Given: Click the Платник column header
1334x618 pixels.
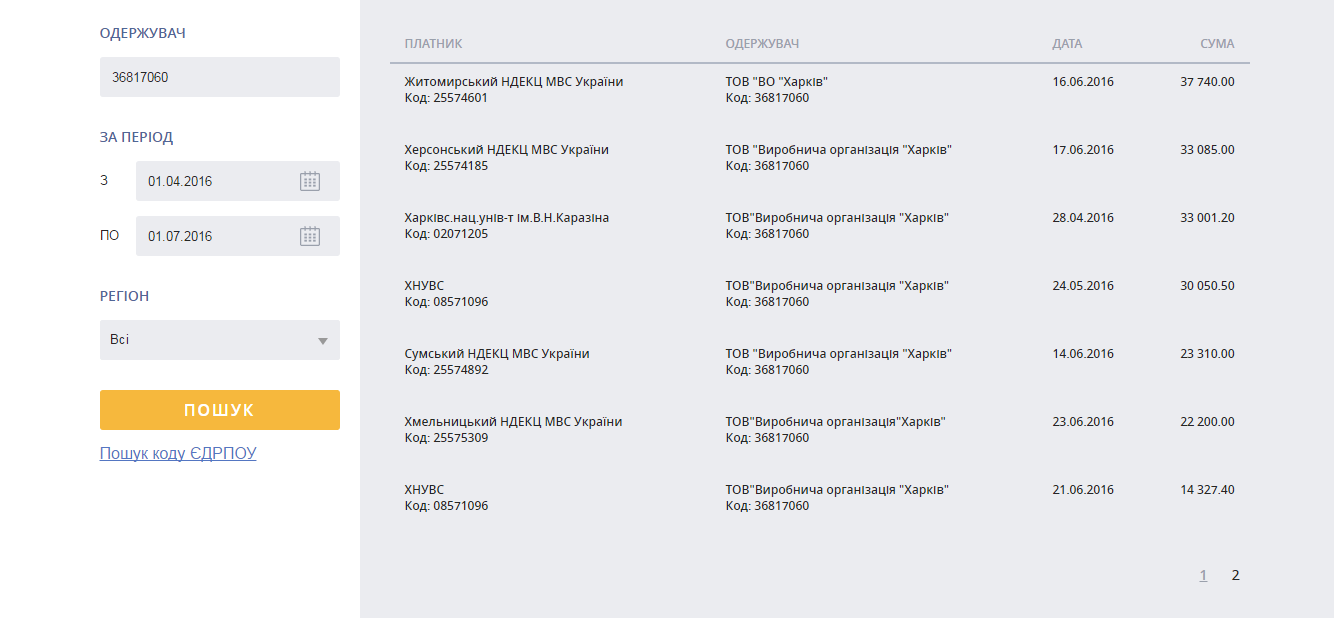Looking at the screenshot, I should click(433, 44).
